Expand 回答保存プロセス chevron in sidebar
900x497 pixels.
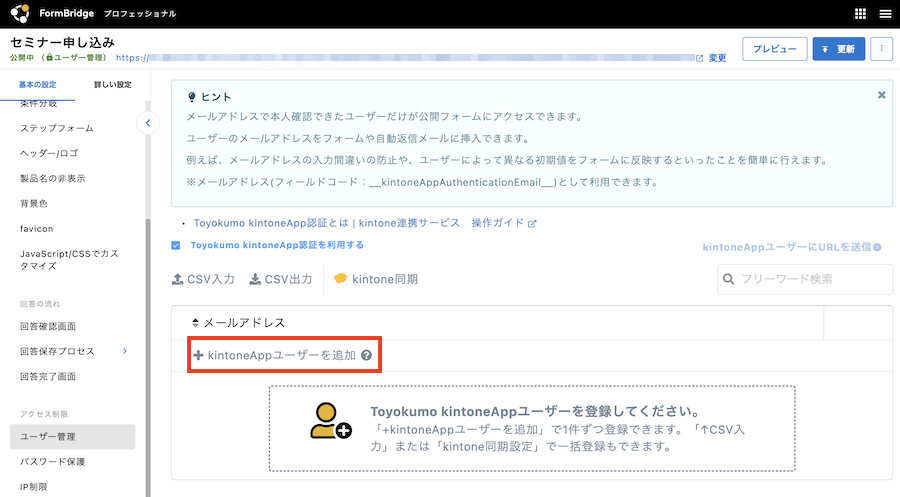pyautogui.click(x=125, y=351)
